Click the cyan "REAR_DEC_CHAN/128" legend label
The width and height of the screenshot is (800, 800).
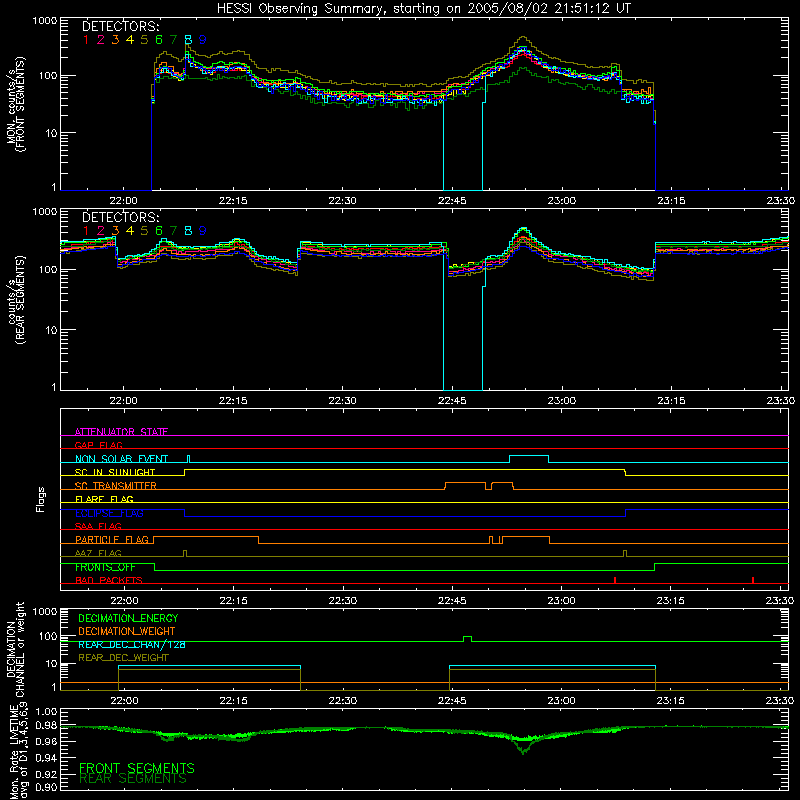click(x=132, y=645)
